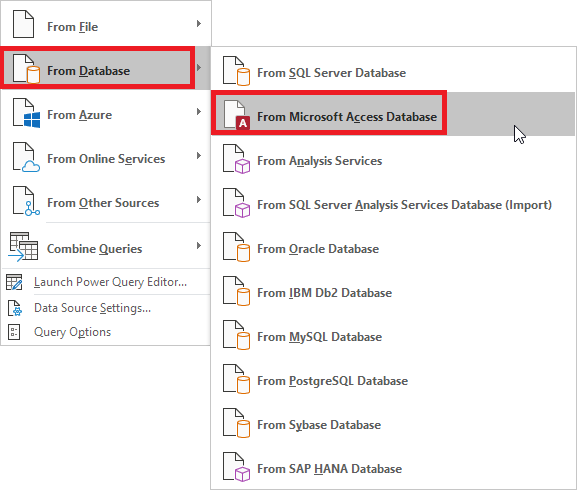This screenshot has width=577, height=490.
Task: Click the Analysis Services cube icon
Action: [x=237, y=159]
